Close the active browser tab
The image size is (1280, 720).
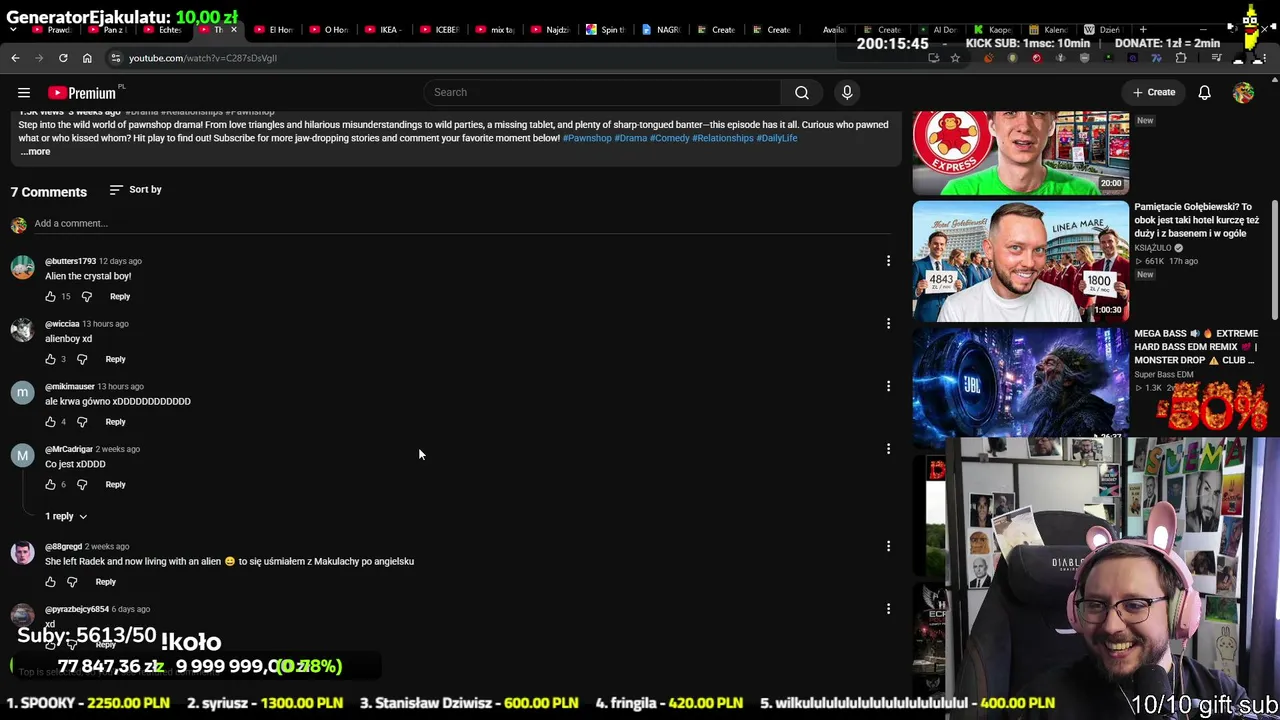pyautogui.click(x=234, y=30)
